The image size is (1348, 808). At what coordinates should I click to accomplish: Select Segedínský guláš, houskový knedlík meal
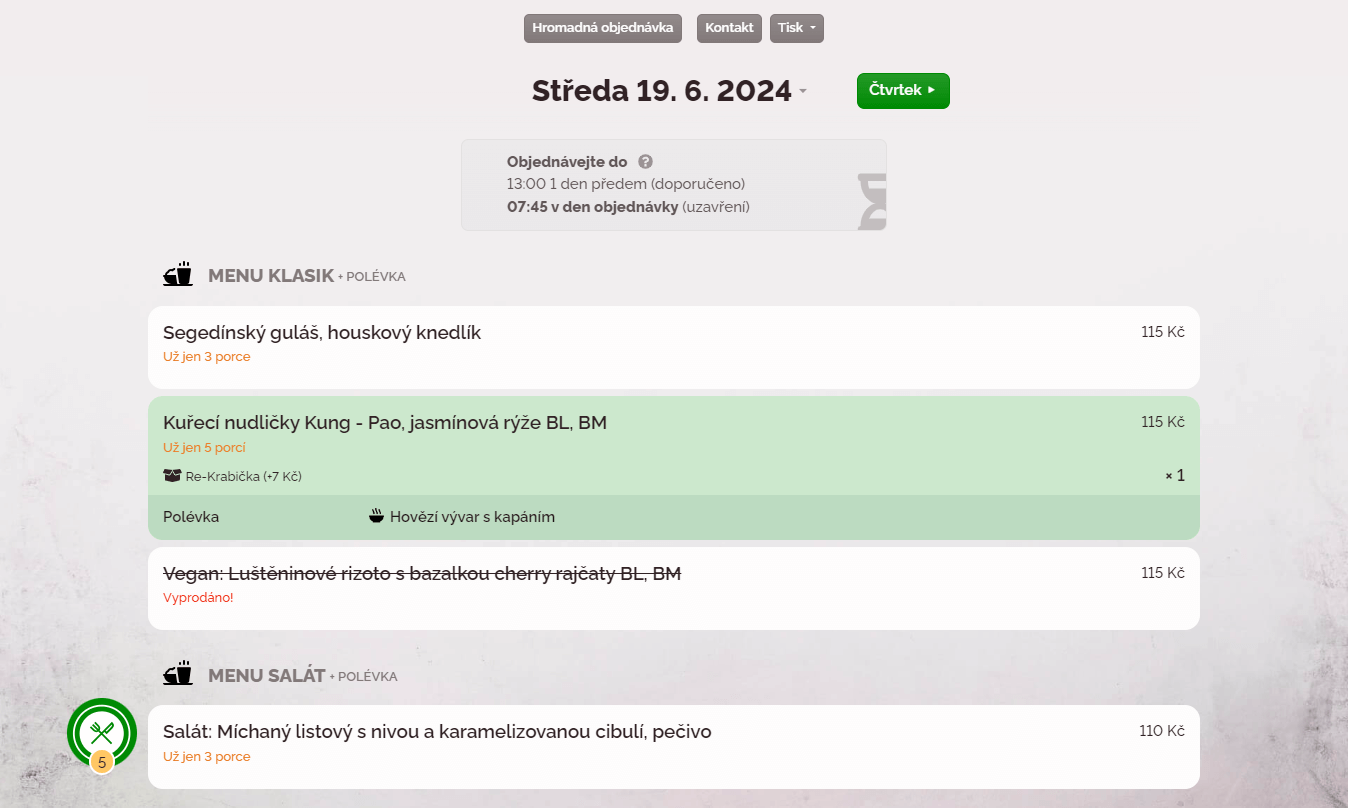[322, 333]
